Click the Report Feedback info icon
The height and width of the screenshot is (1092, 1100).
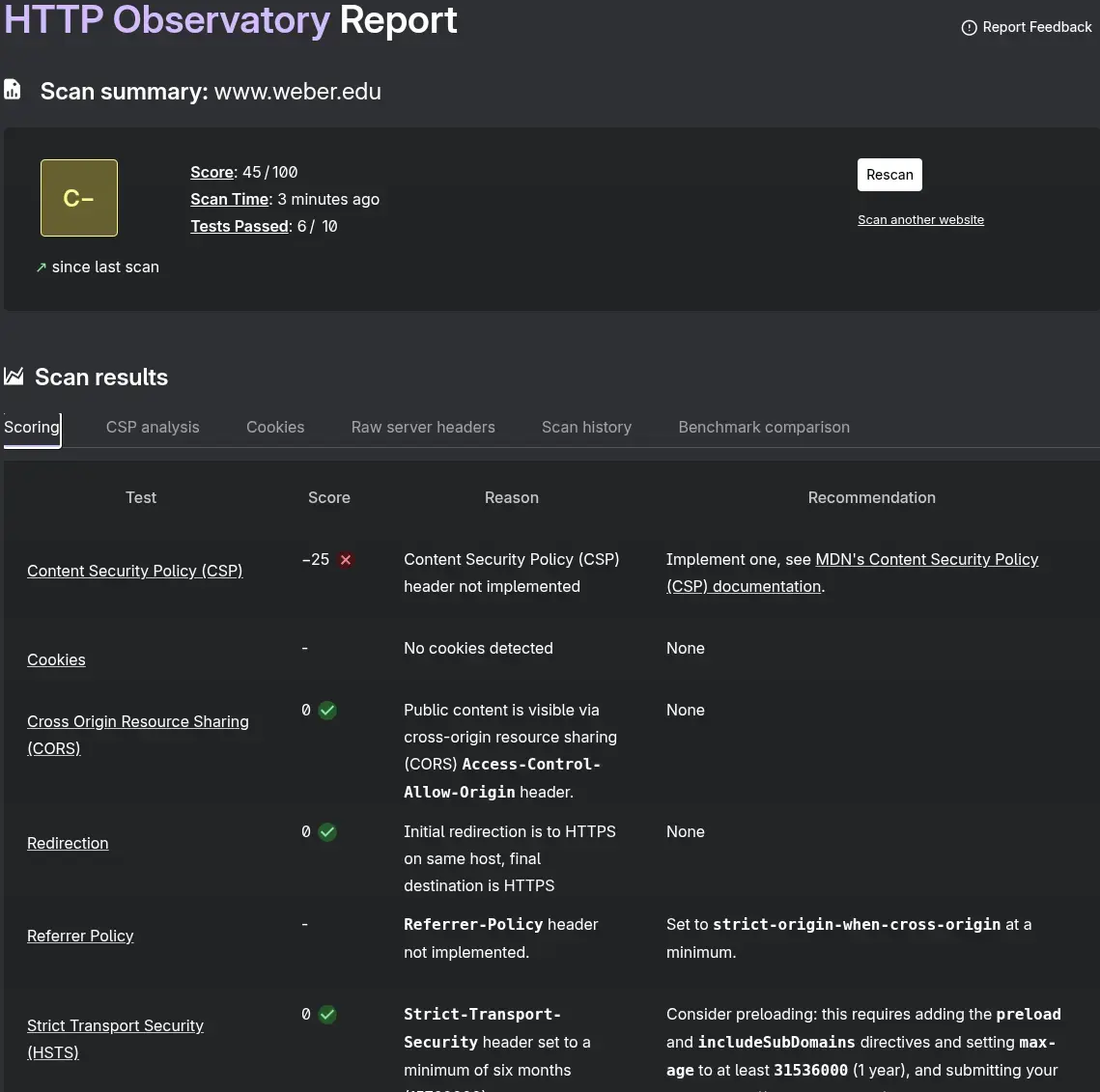(x=969, y=28)
